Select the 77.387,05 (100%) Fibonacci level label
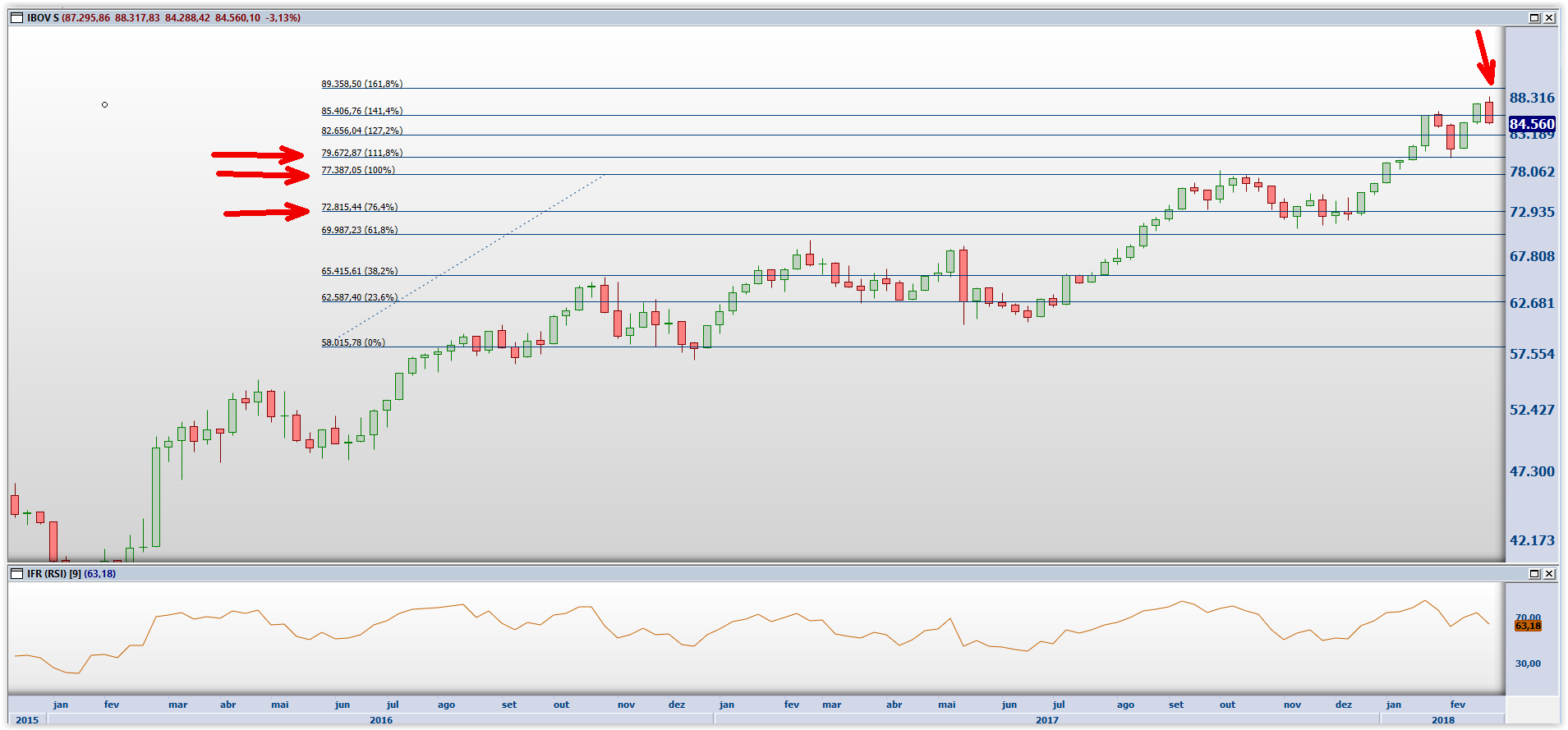 357,170
